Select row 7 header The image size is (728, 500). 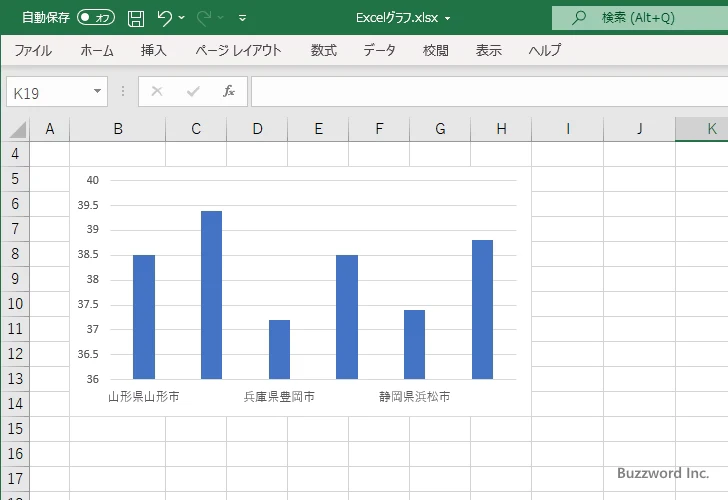pyautogui.click(x=15, y=228)
